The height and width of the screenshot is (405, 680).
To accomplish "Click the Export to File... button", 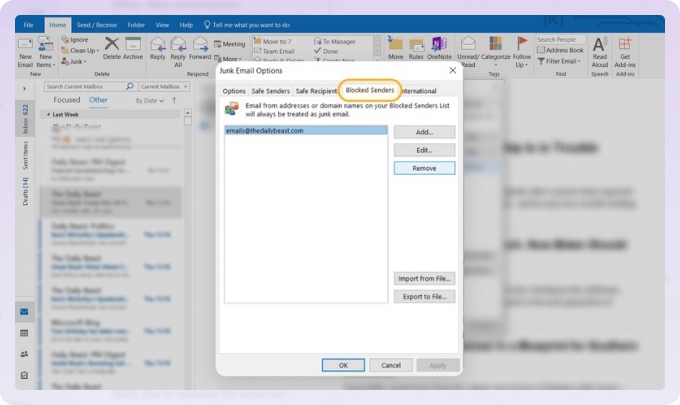I will (424, 297).
